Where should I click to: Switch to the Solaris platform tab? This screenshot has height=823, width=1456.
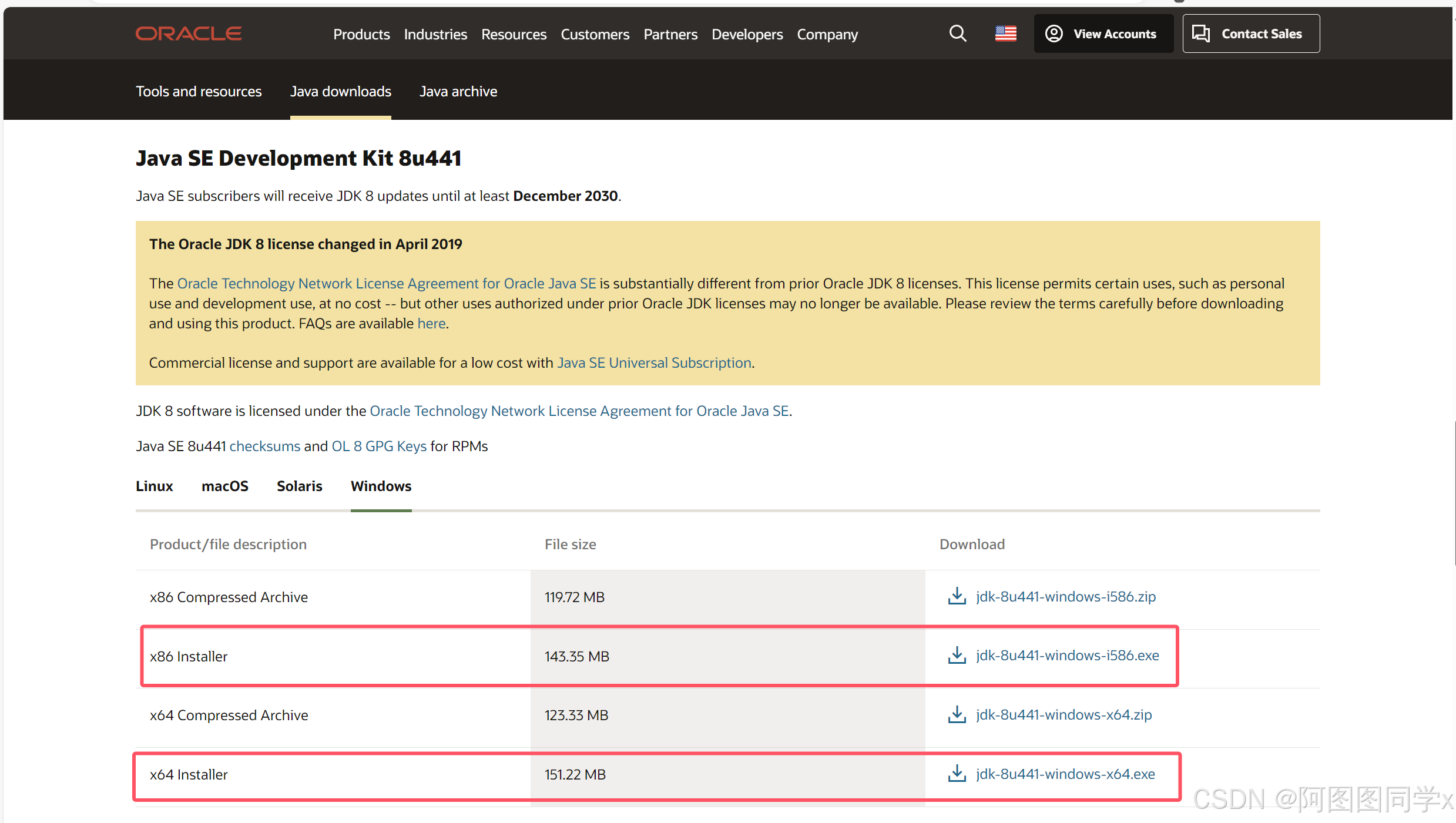pos(299,486)
